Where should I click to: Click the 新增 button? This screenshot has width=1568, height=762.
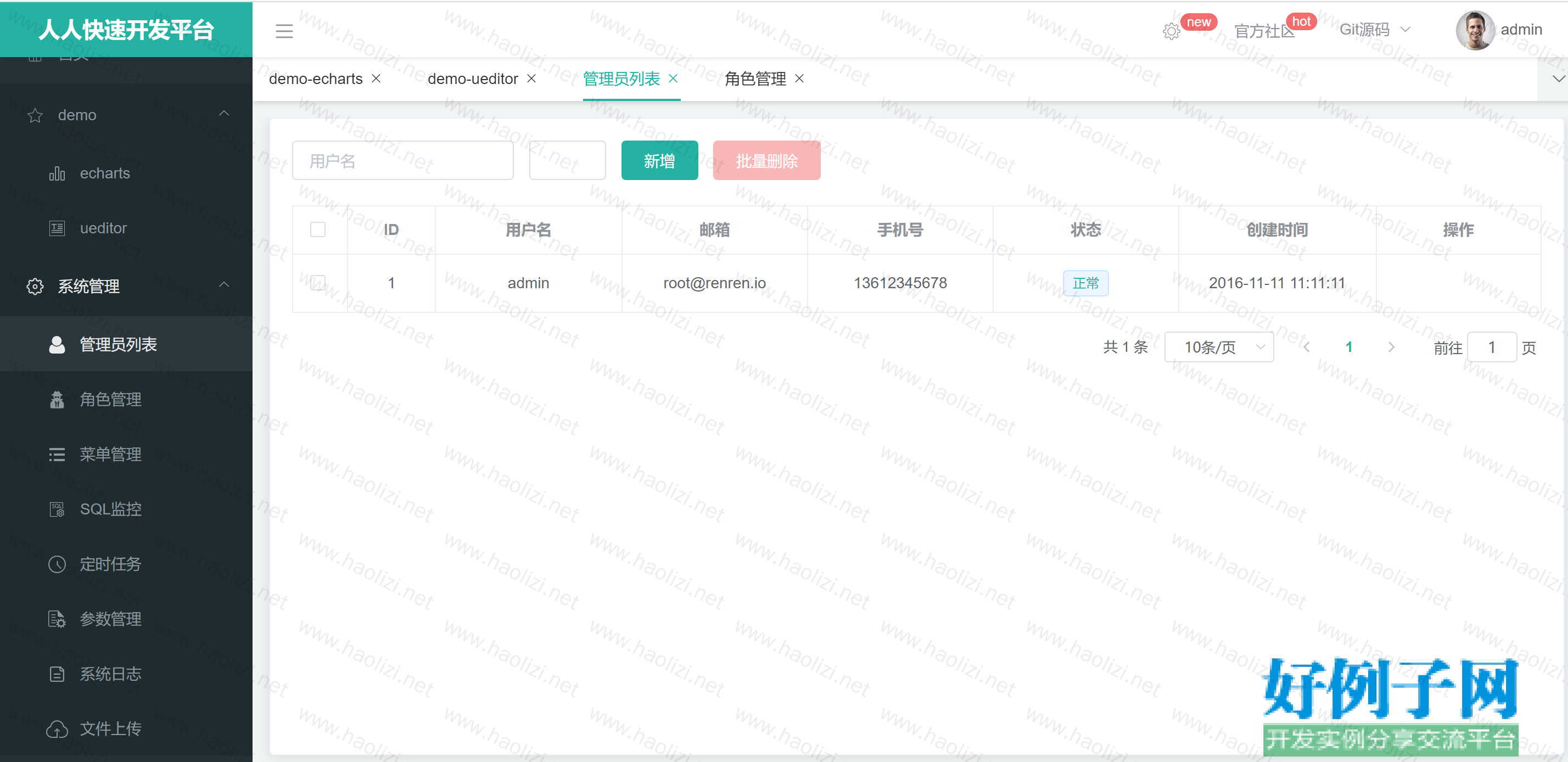(659, 161)
